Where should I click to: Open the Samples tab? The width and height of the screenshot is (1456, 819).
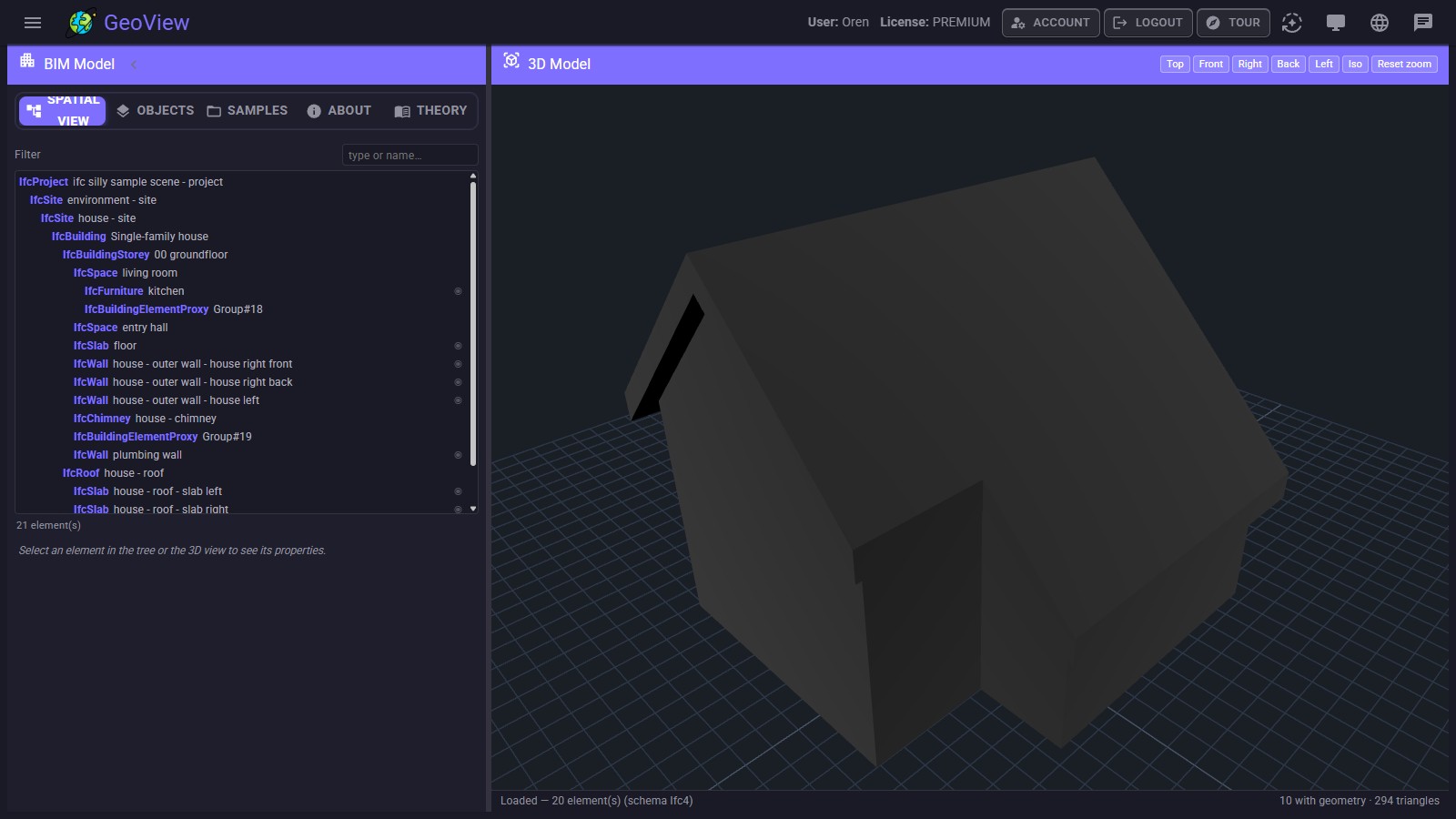pyautogui.click(x=248, y=110)
